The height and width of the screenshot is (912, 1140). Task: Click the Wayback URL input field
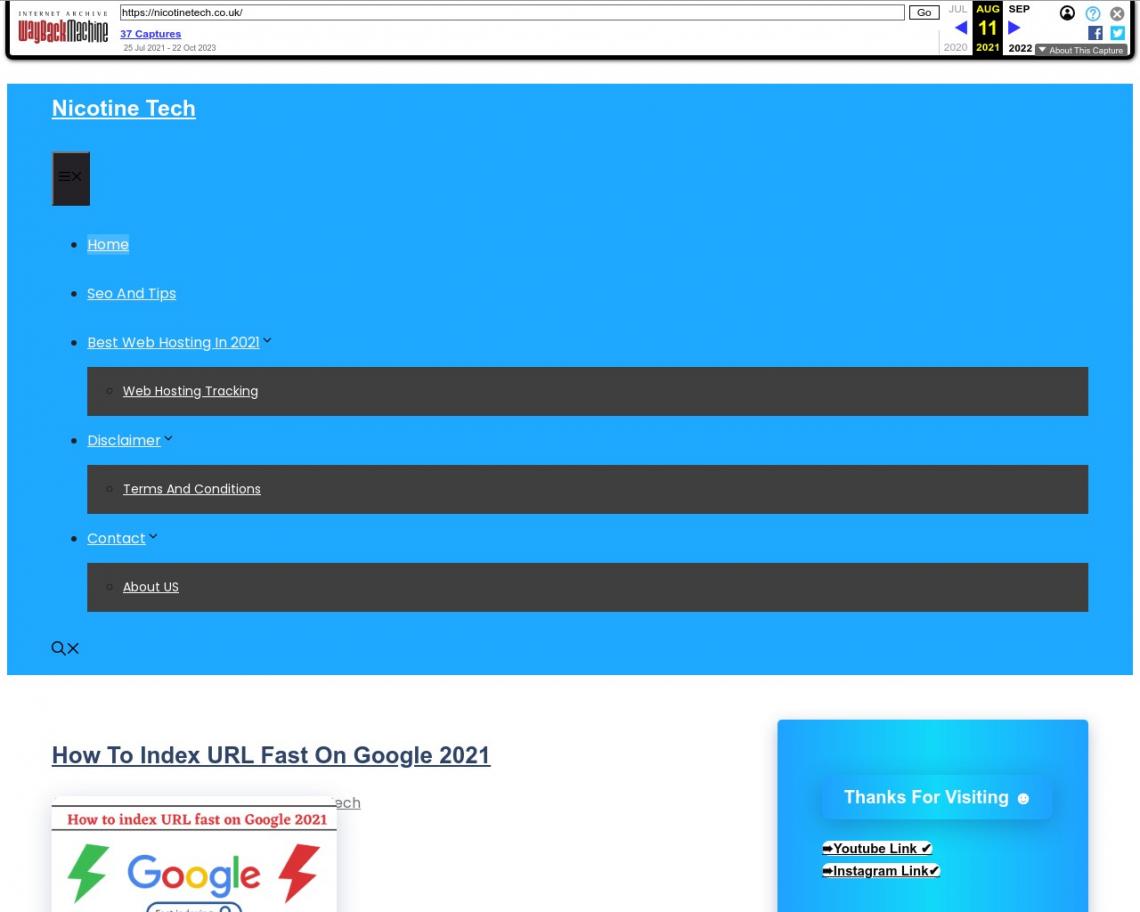tap(510, 13)
